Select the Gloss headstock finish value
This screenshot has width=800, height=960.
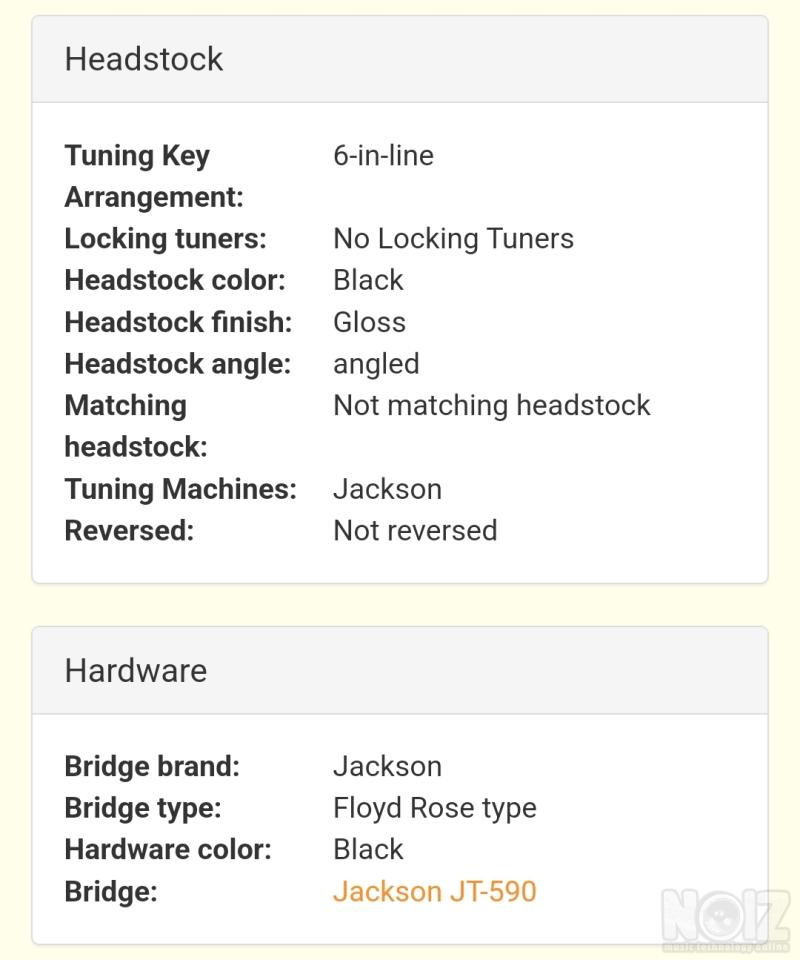point(369,322)
